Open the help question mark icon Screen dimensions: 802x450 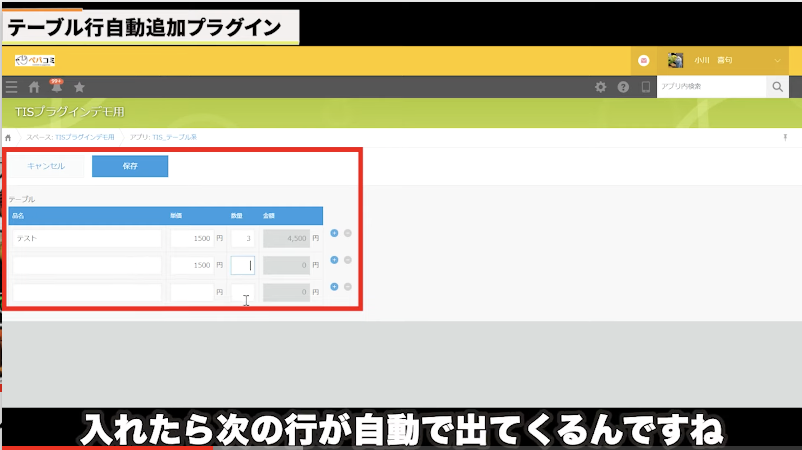pyautogui.click(x=623, y=87)
